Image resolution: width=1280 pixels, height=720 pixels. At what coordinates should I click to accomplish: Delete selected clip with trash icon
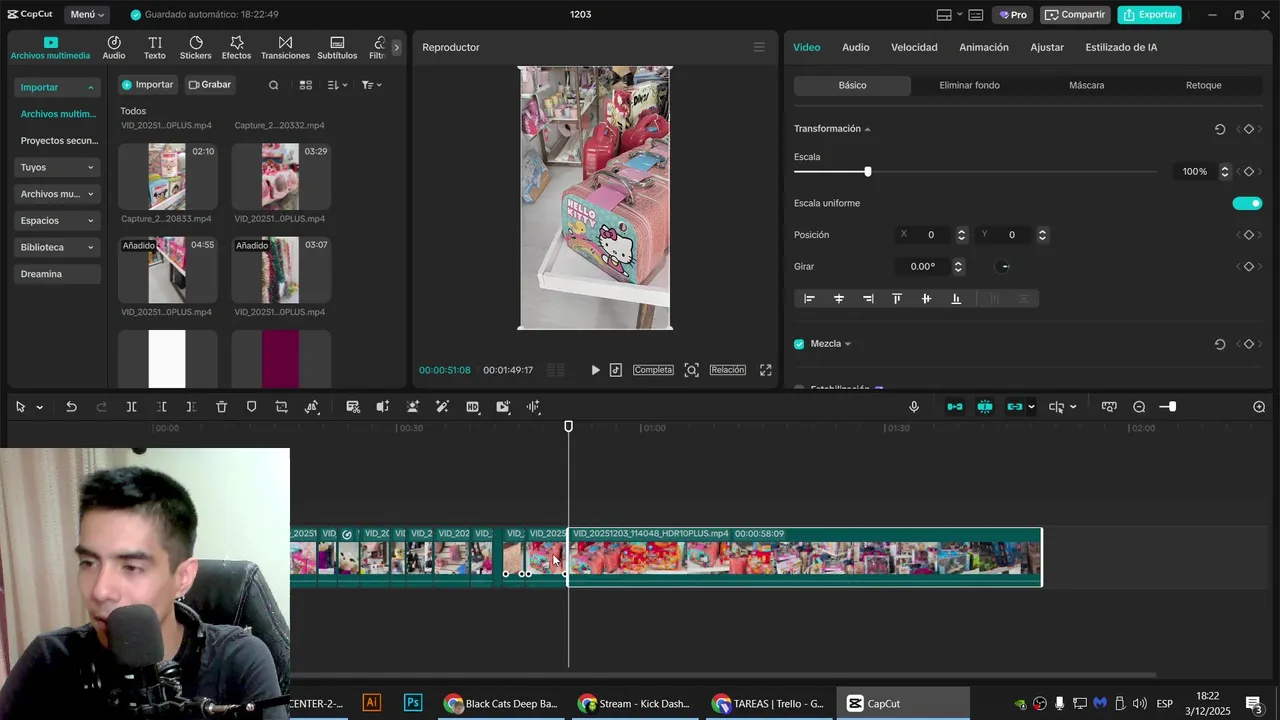(x=222, y=407)
